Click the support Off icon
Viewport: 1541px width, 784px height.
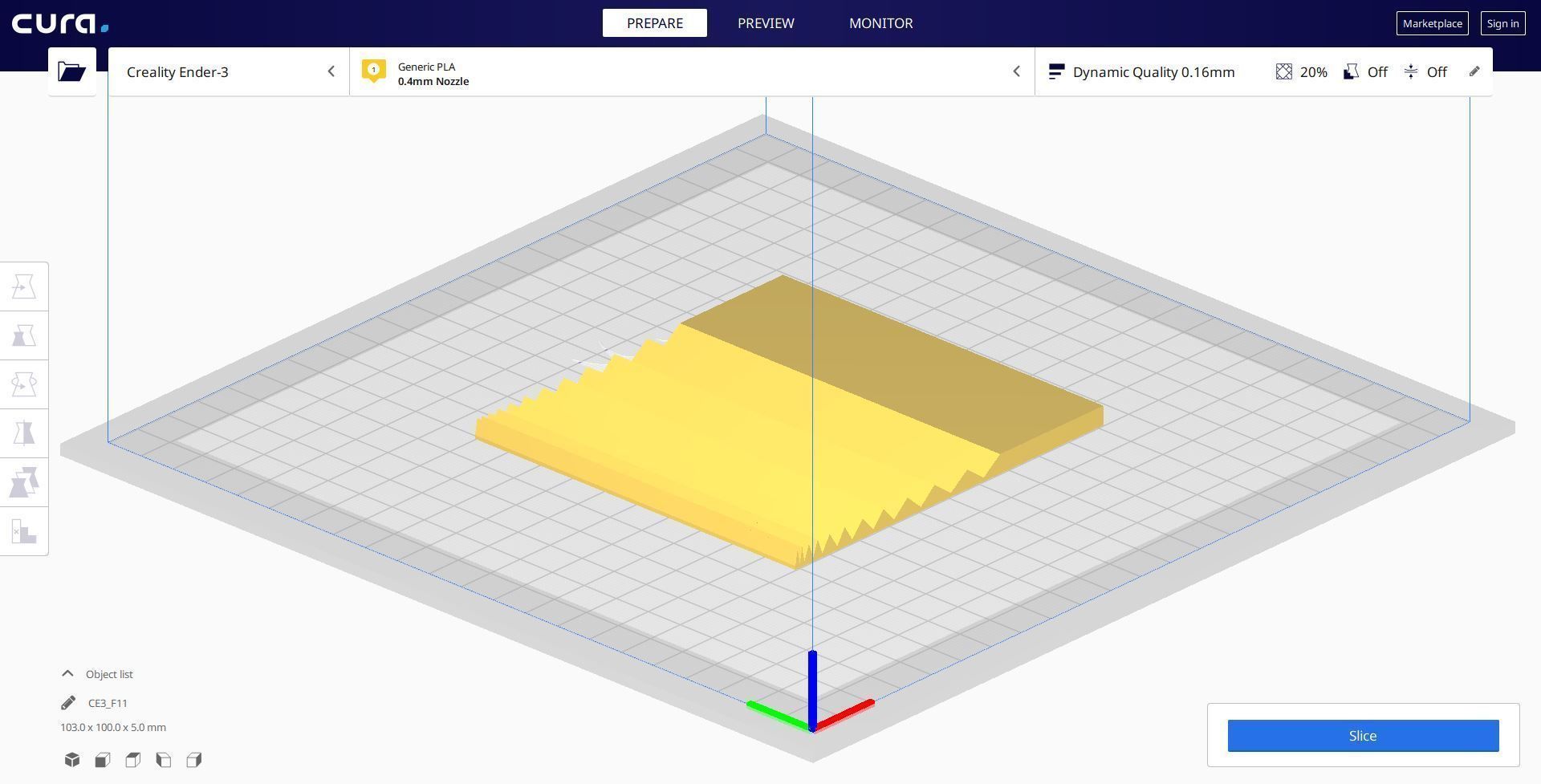[1352, 71]
